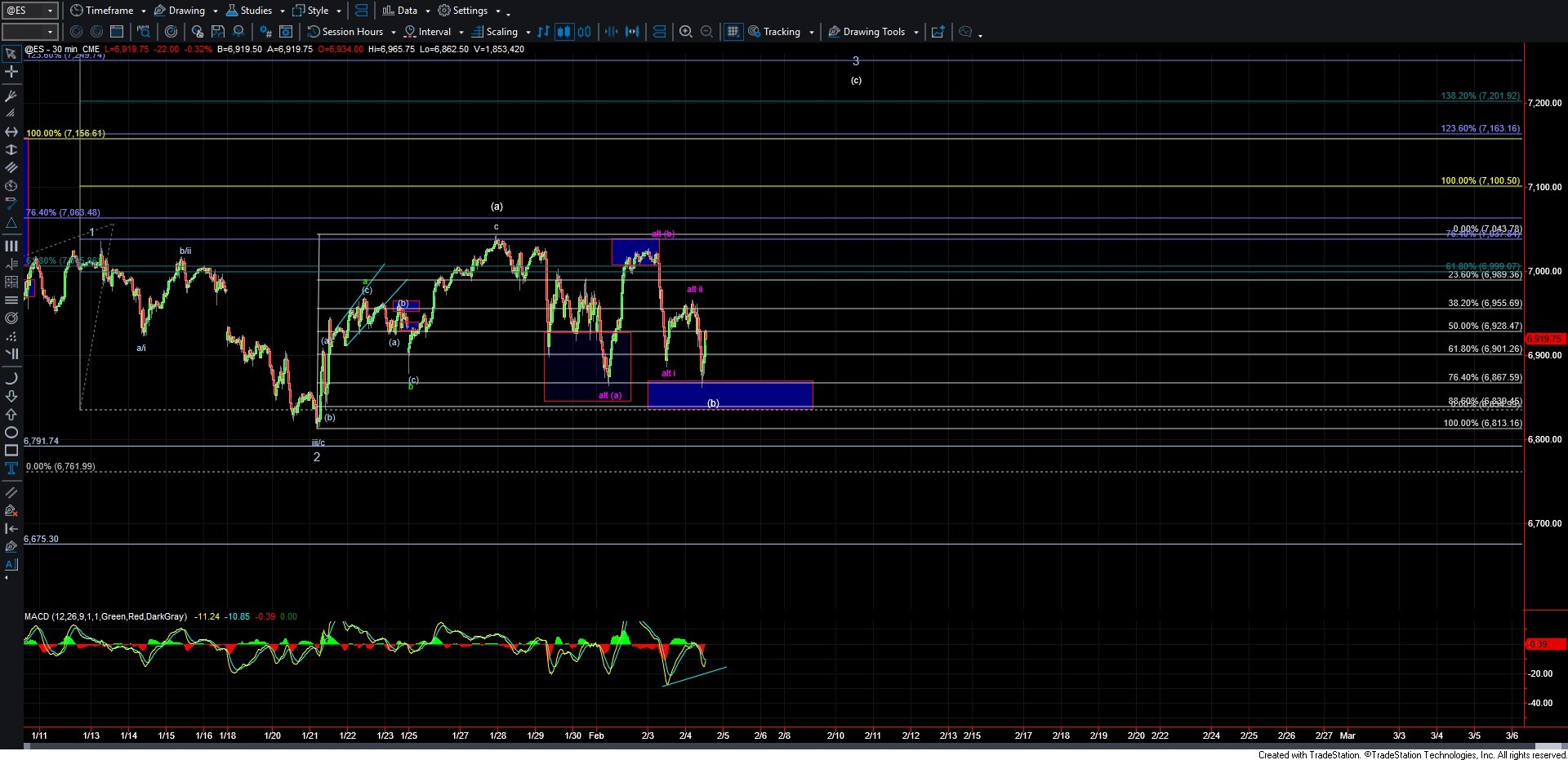
Task: Switch to solid candlestick bar style
Action: click(x=563, y=32)
